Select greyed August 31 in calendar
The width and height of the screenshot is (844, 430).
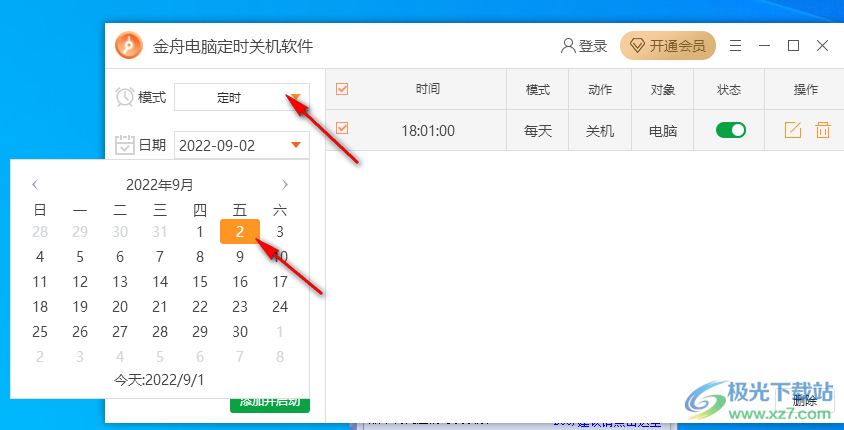click(160, 232)
